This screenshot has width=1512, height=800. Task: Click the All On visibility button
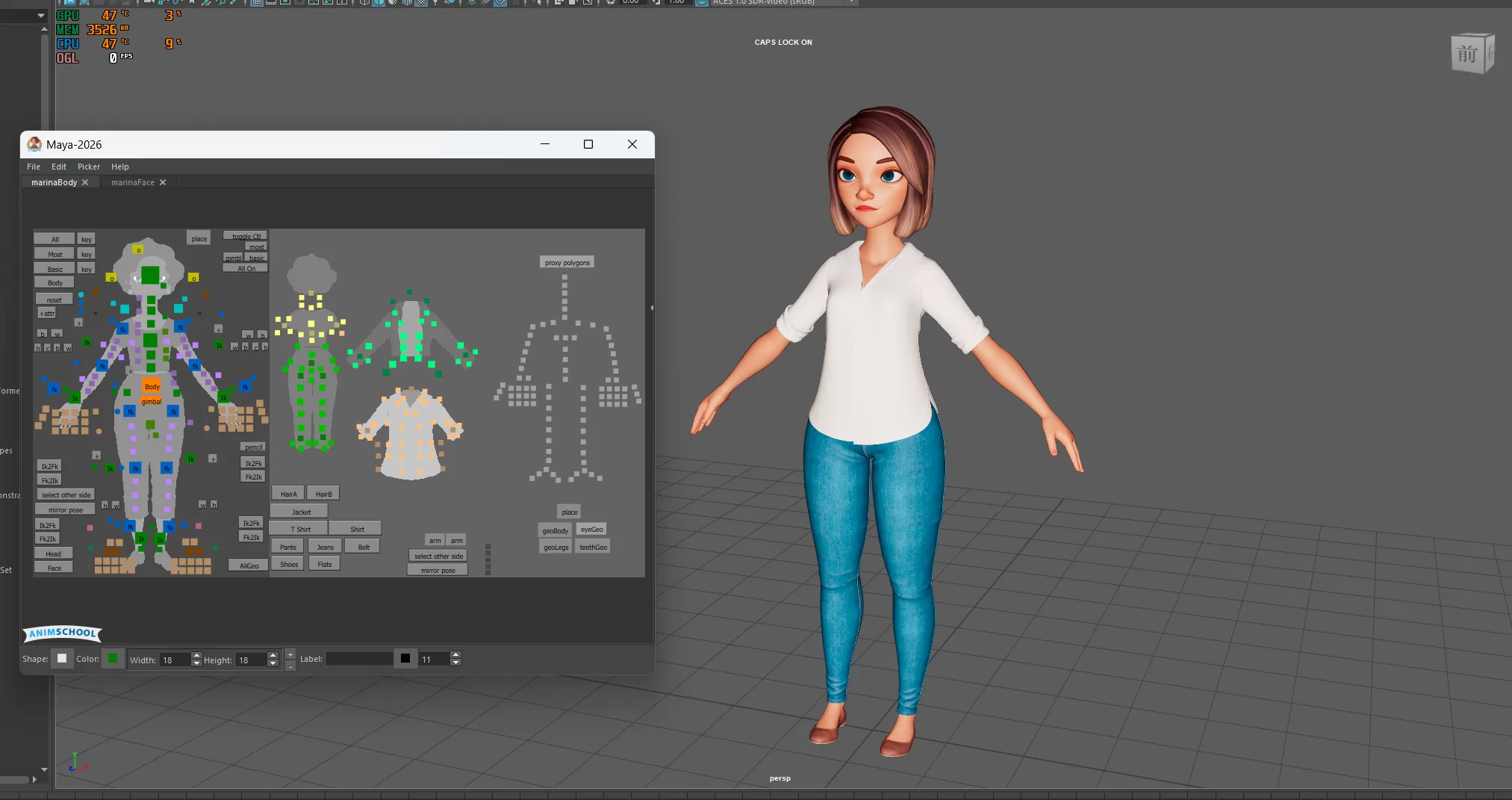246,268
